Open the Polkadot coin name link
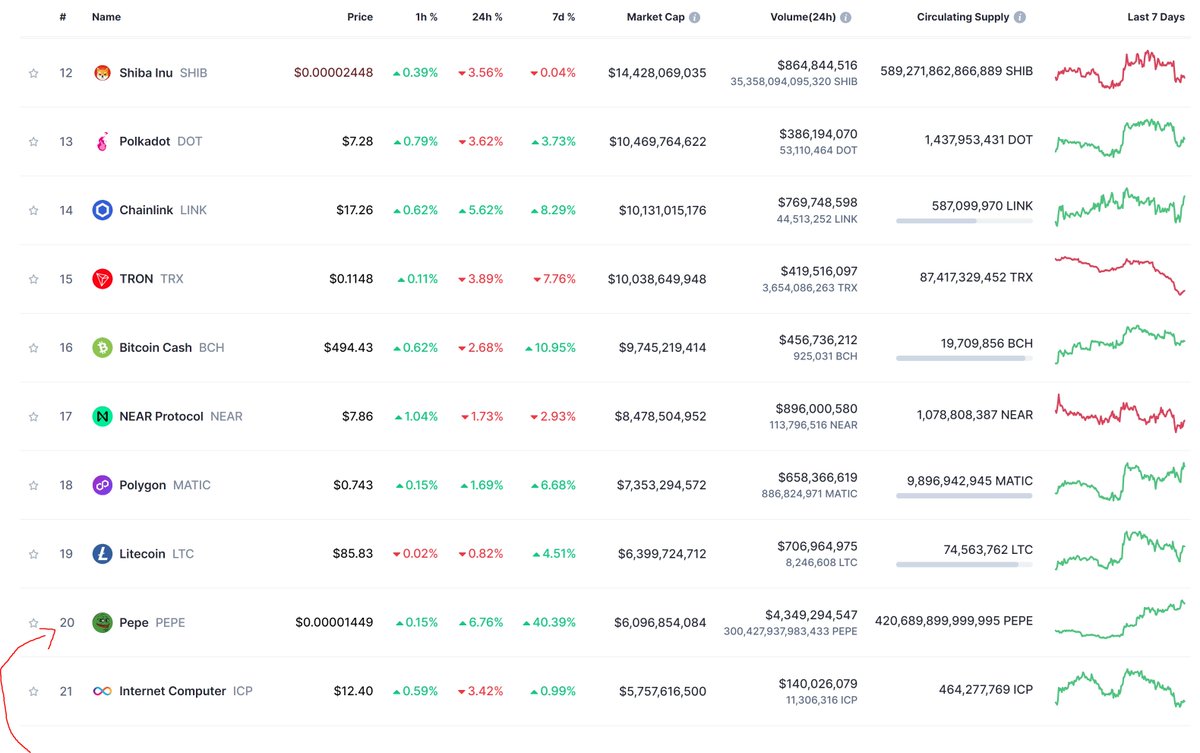This screenshot has height=753, width=1200. coord(147,141)
